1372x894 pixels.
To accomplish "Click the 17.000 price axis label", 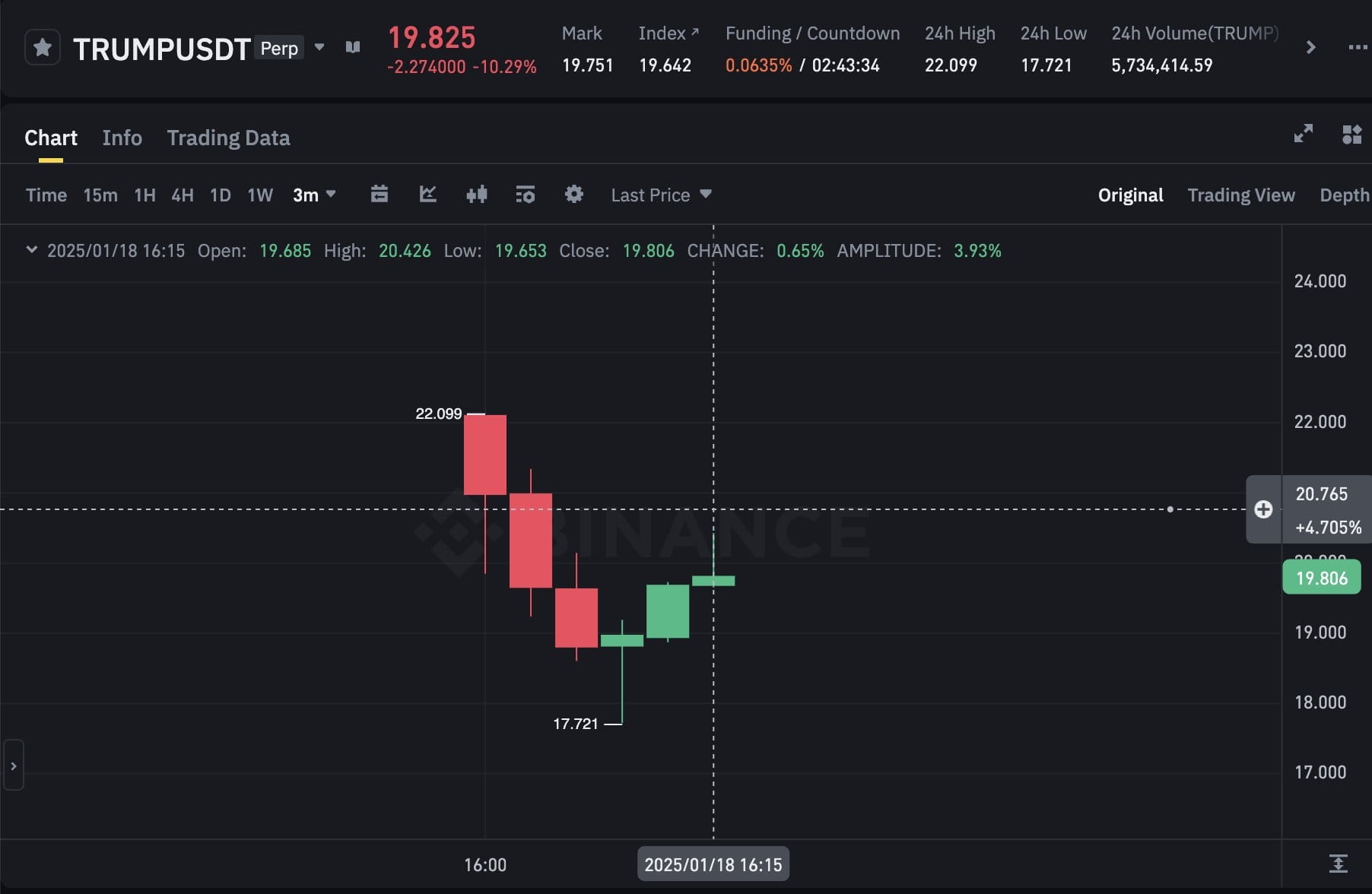I will click(x=1320, y=772).
